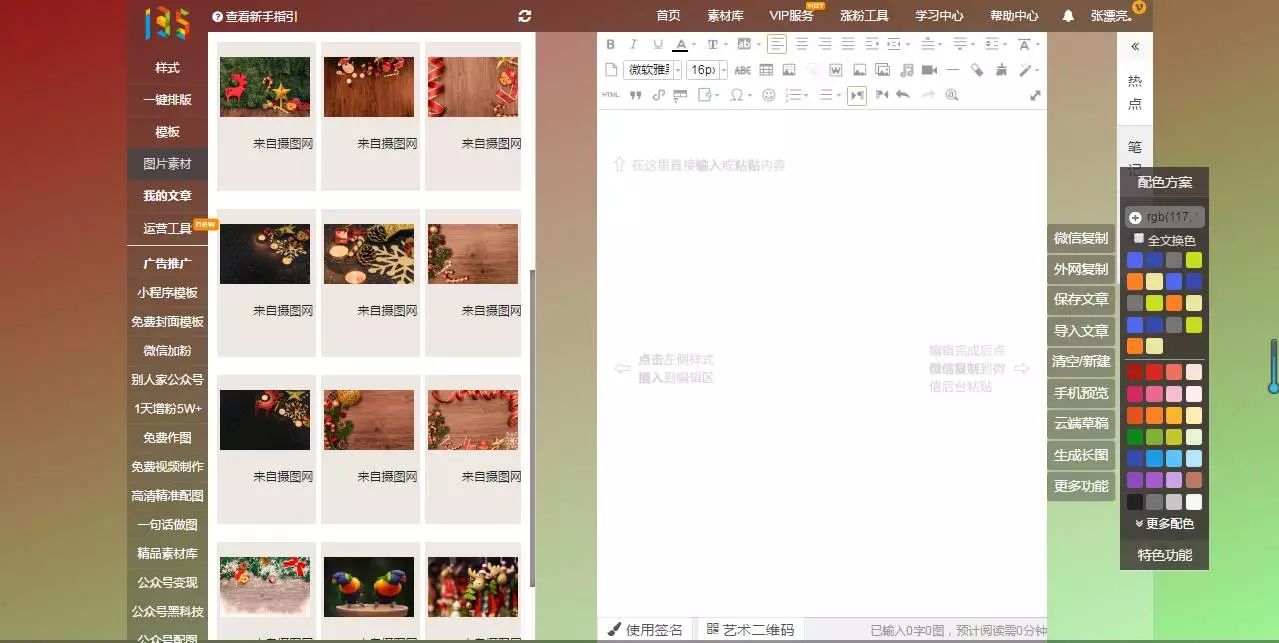
Task: Click the undo arrow icon
Action: tap(903, 95)
